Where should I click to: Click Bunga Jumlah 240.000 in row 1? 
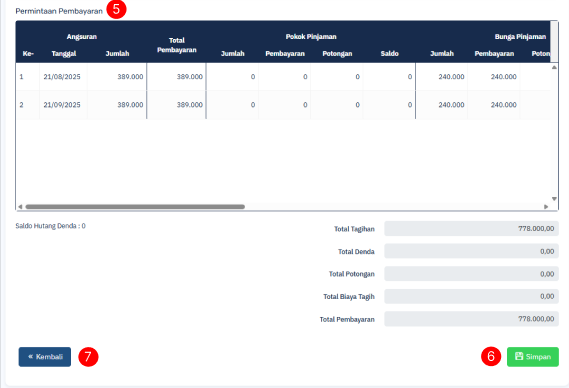pos(451,77)
